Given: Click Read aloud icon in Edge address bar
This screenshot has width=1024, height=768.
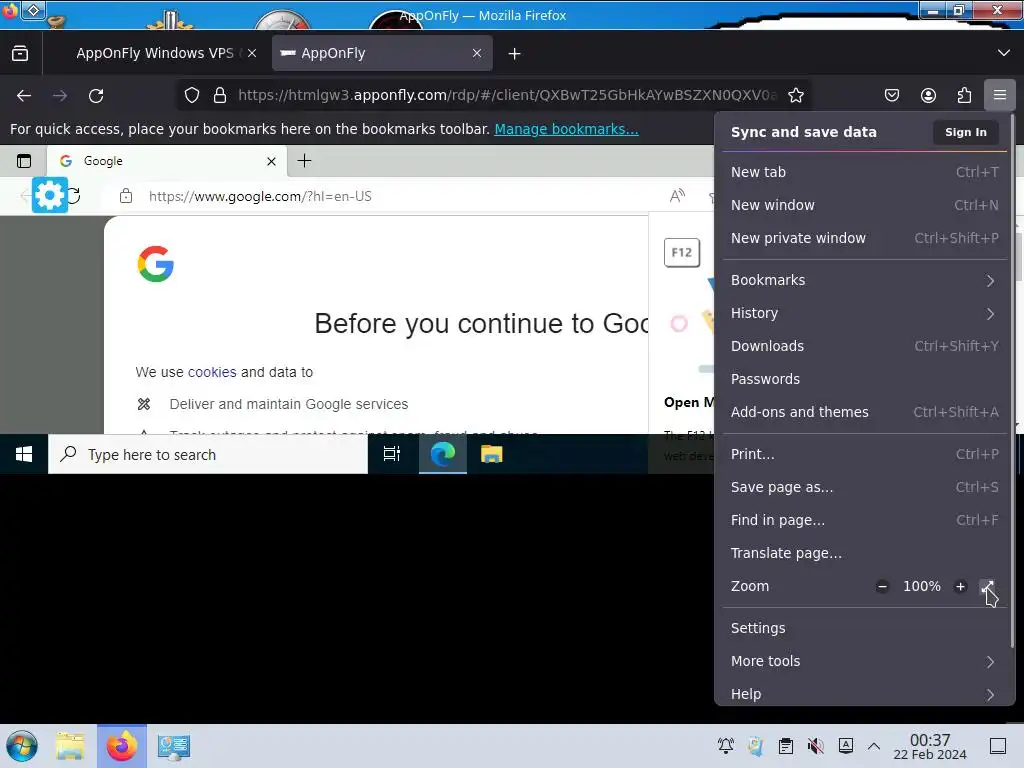Looking at the screenshot, I should (677, 196).
